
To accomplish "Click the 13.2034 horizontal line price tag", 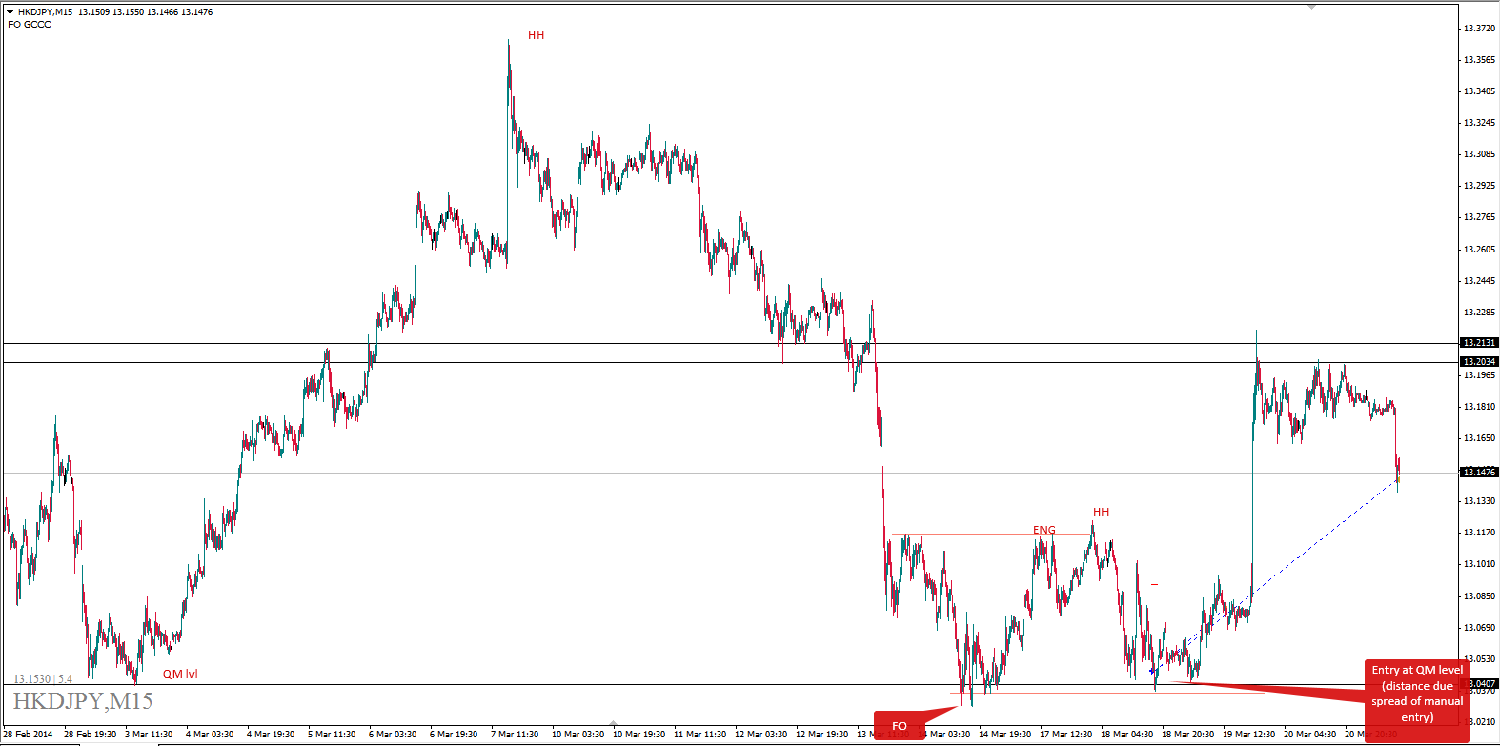I will [x=1478, y=361].
